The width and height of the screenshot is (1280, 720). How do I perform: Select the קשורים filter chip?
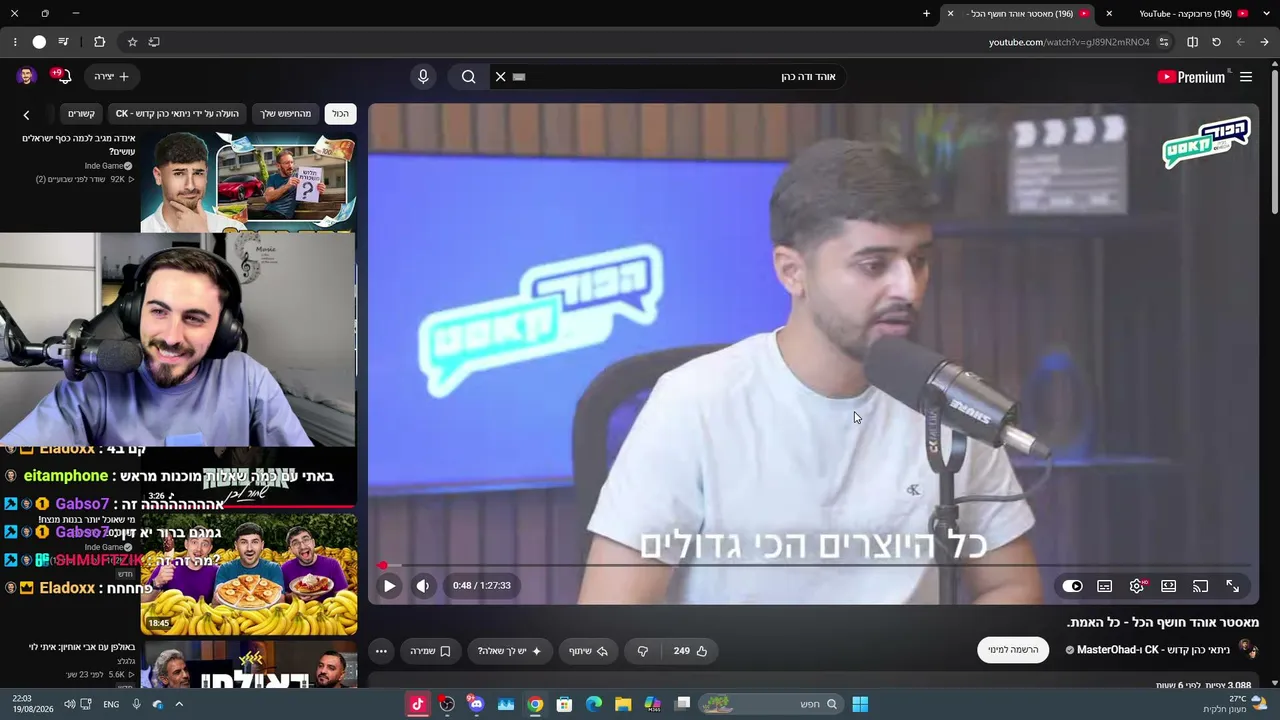81,114
